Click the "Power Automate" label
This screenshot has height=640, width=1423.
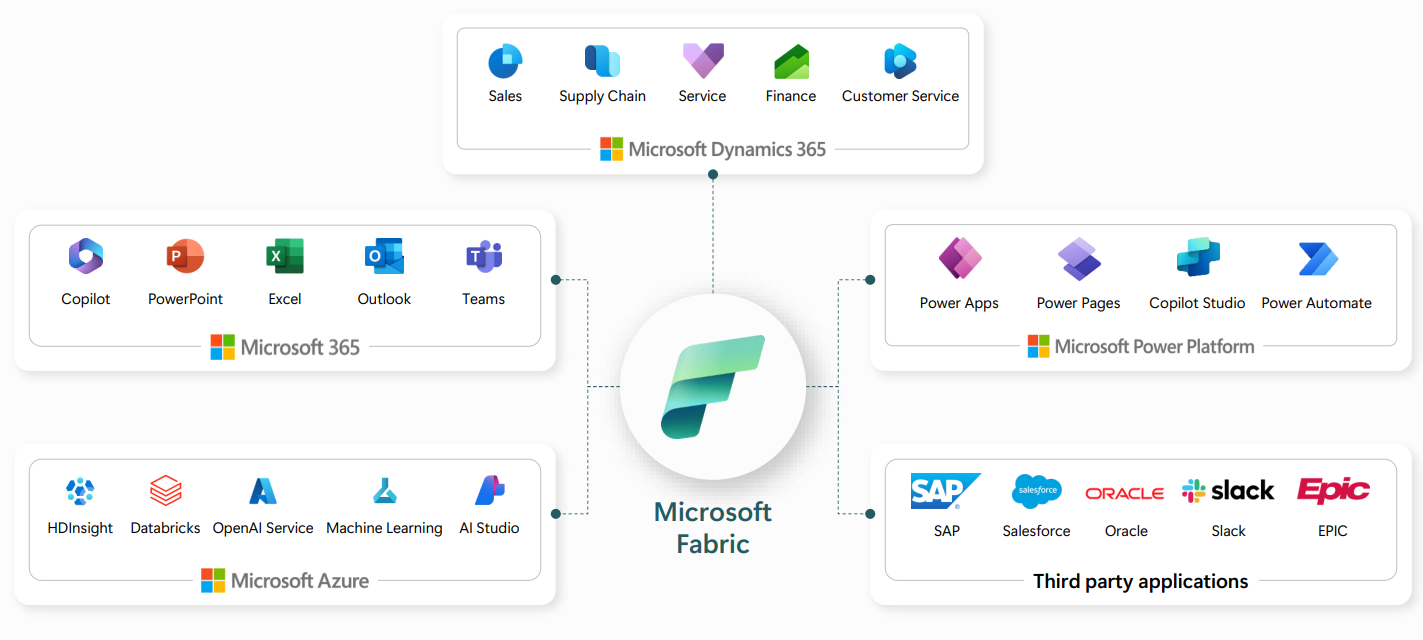coord(1317,303)
